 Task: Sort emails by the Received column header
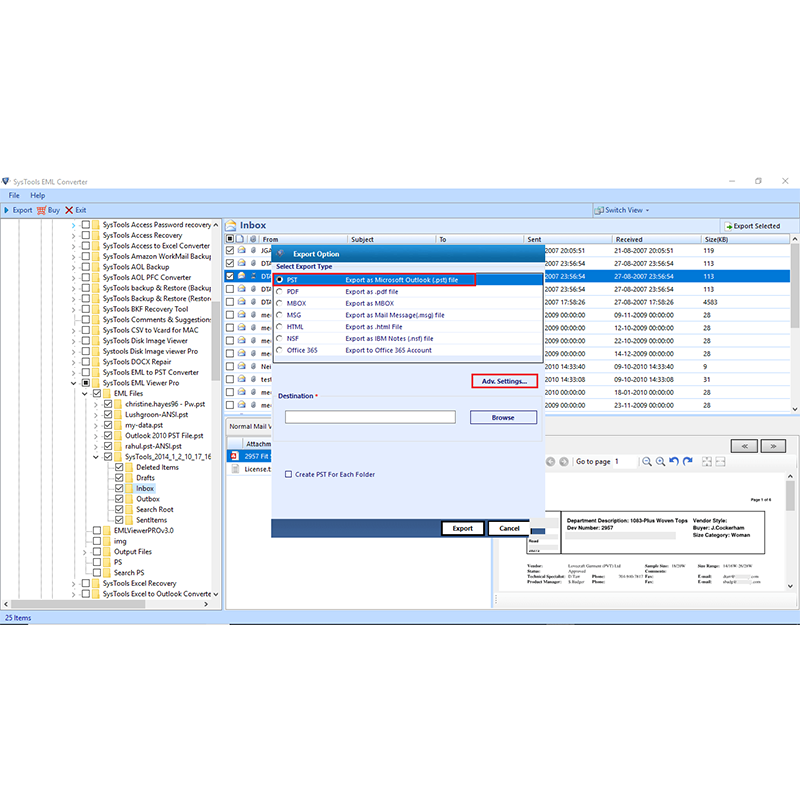click(x=656, y=239)
